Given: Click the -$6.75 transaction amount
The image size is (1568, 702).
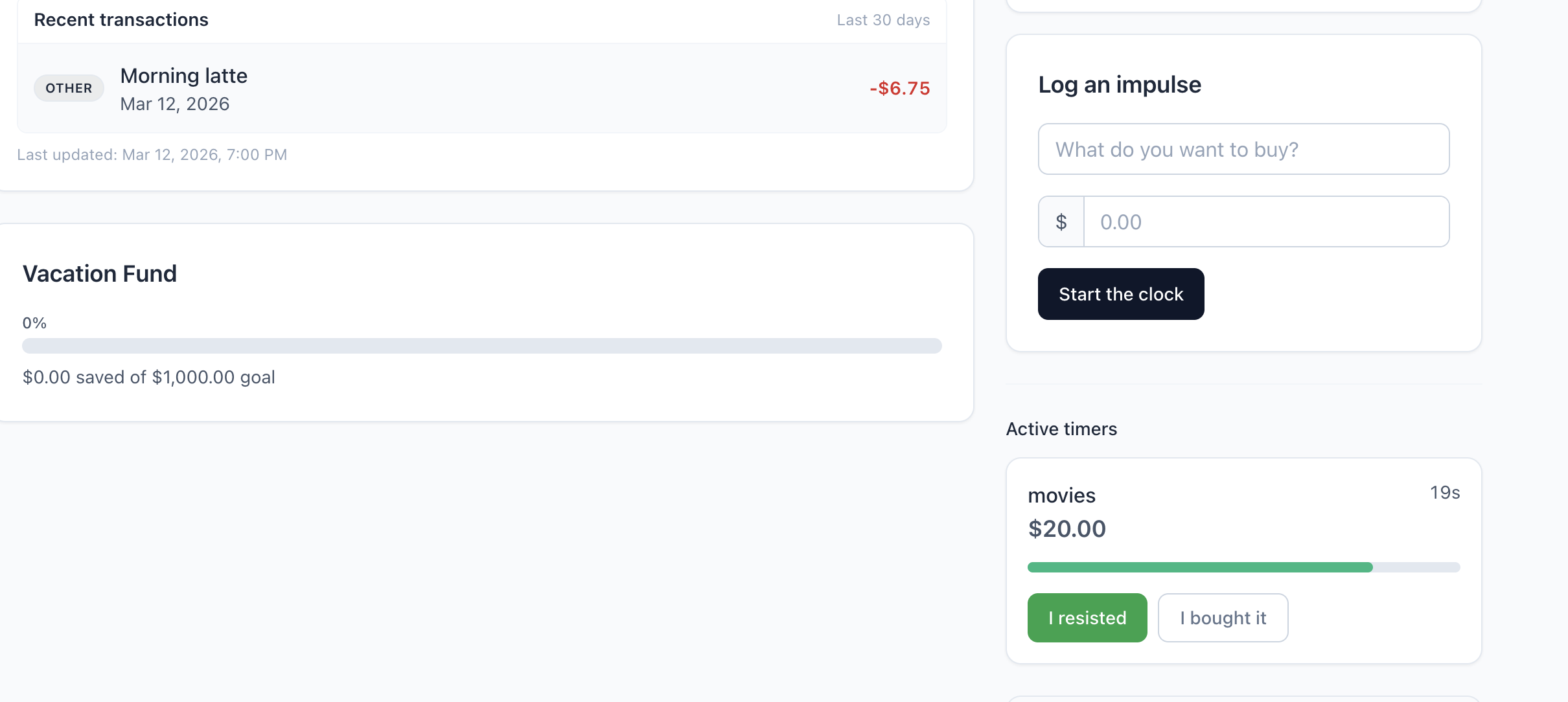Looking at the screenshot, I should click(x=899, y=88).
